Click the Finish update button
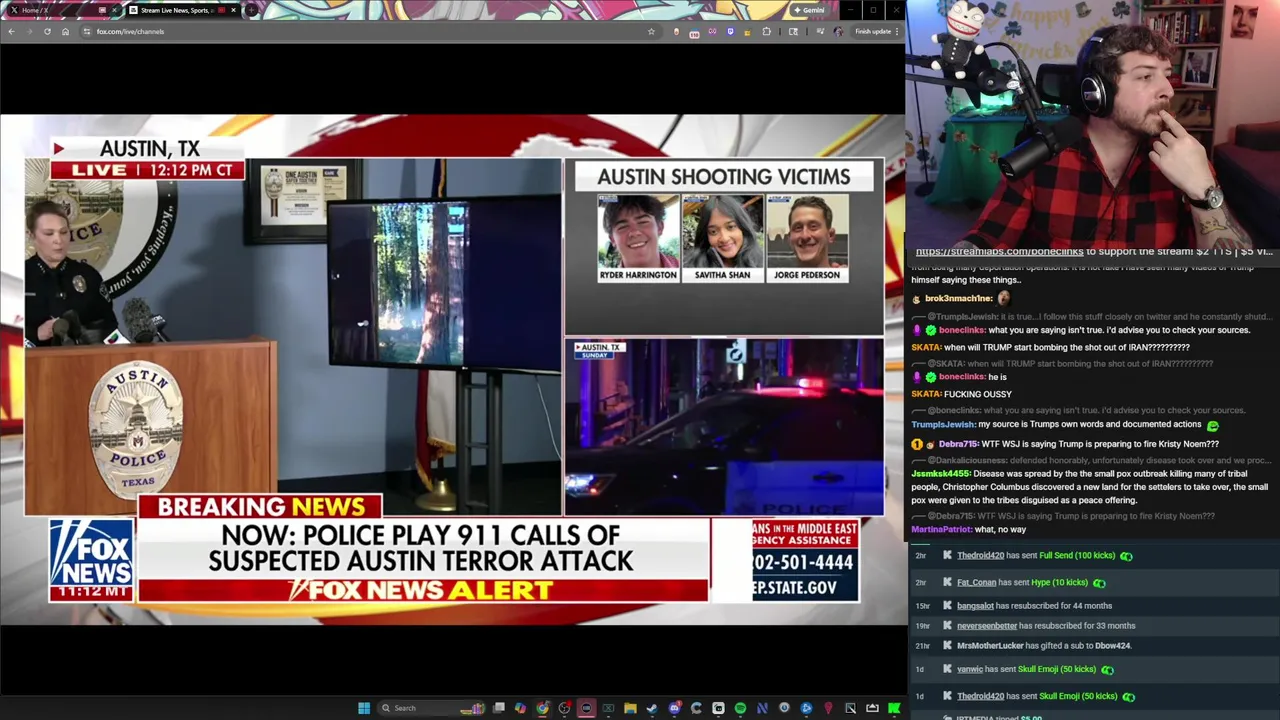The height and width of the screenshot is (720, 1280). [x=873, y=31]
